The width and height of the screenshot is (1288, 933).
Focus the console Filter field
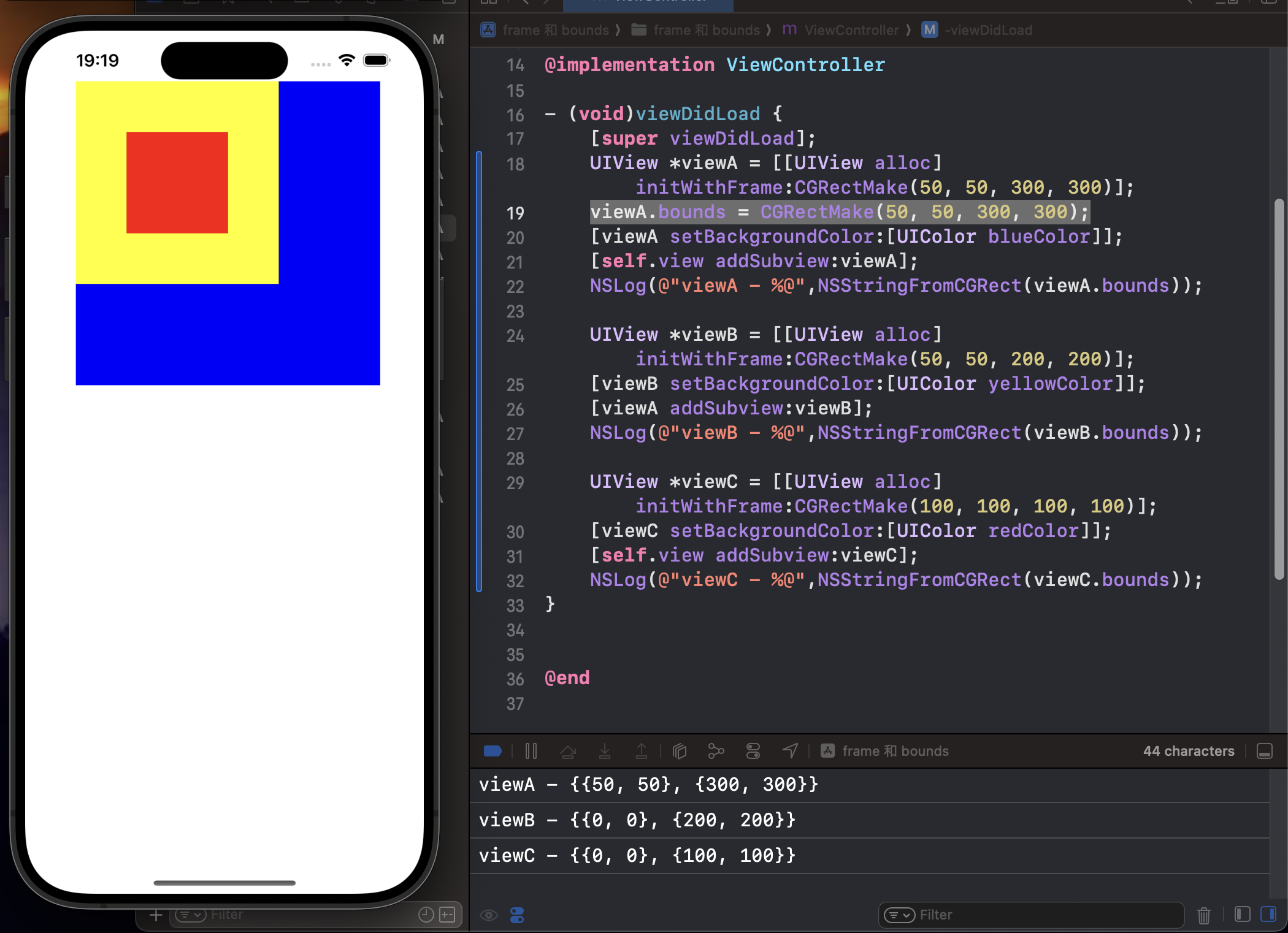tap(1032, 915)
